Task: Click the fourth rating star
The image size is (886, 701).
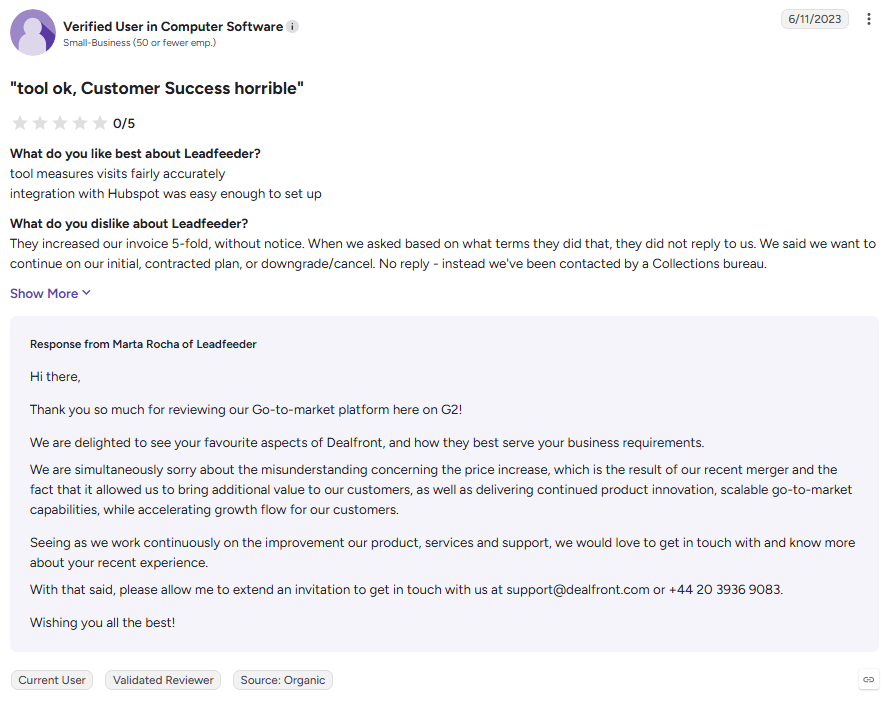Action: pyautogui.click(x=80, y=123)
